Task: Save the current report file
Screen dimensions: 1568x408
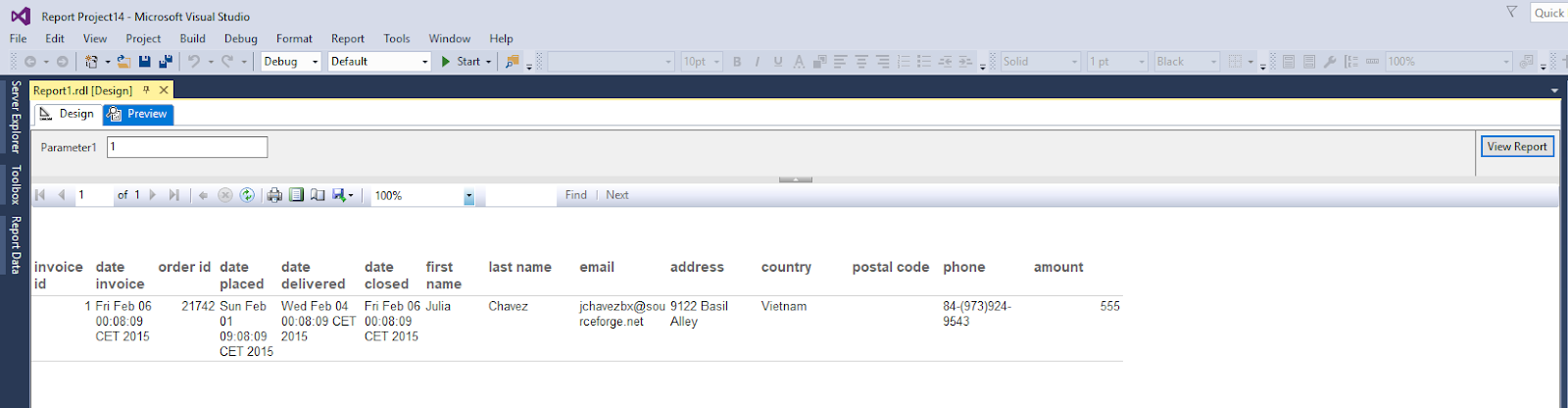Action: (145, 62)
